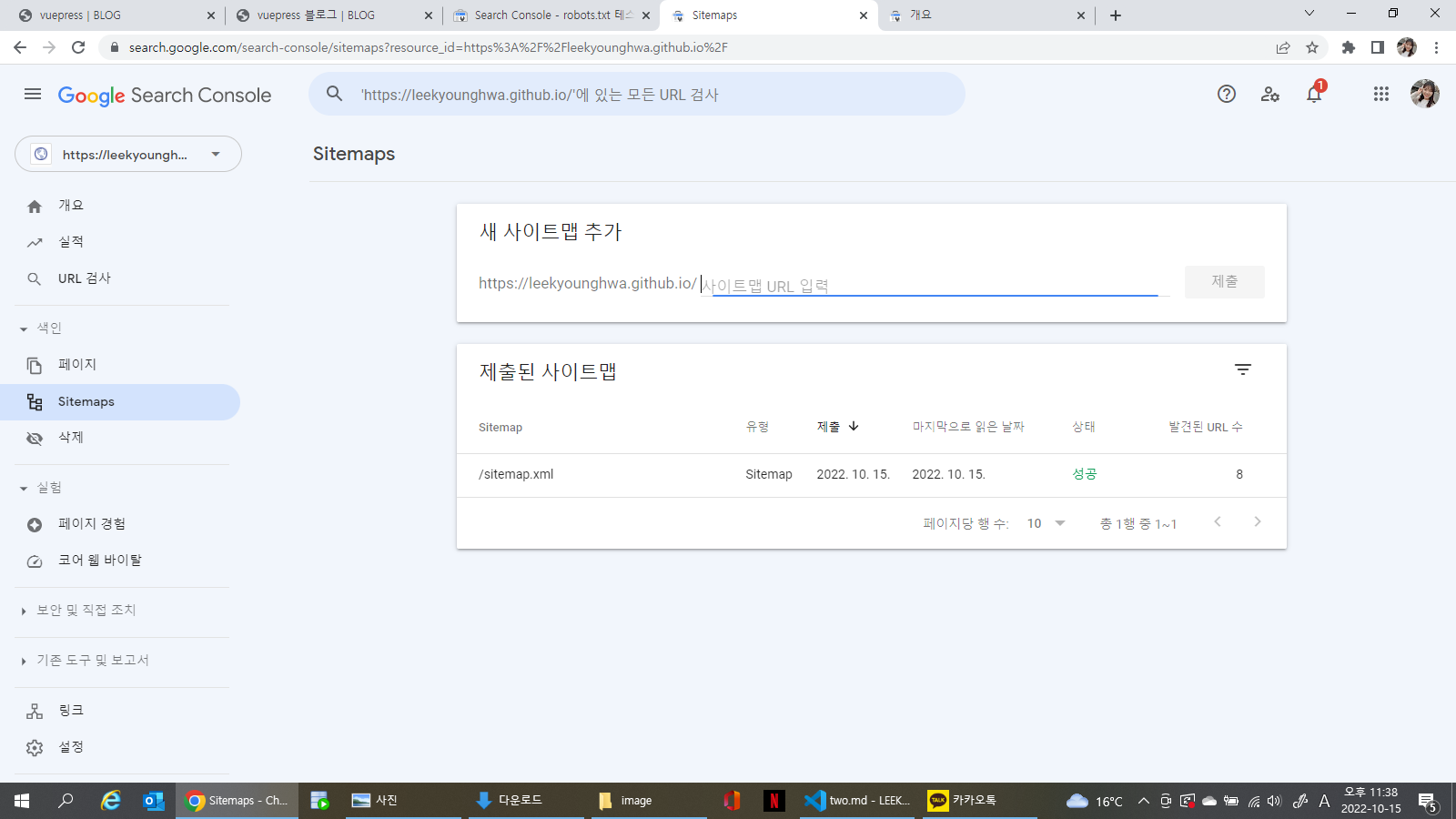
Task: Open the Google apps grid
Action: [1380, 94]
